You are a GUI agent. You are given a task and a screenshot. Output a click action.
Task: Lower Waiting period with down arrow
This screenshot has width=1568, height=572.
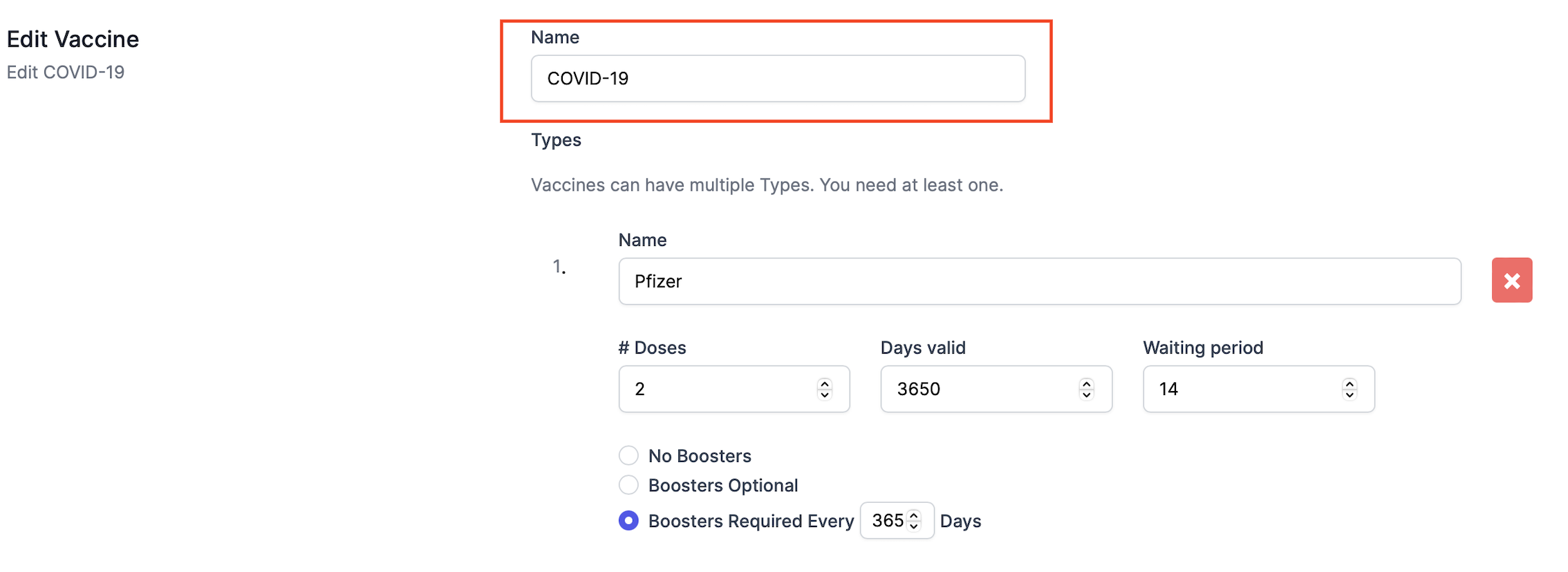tap(1349, 395)
